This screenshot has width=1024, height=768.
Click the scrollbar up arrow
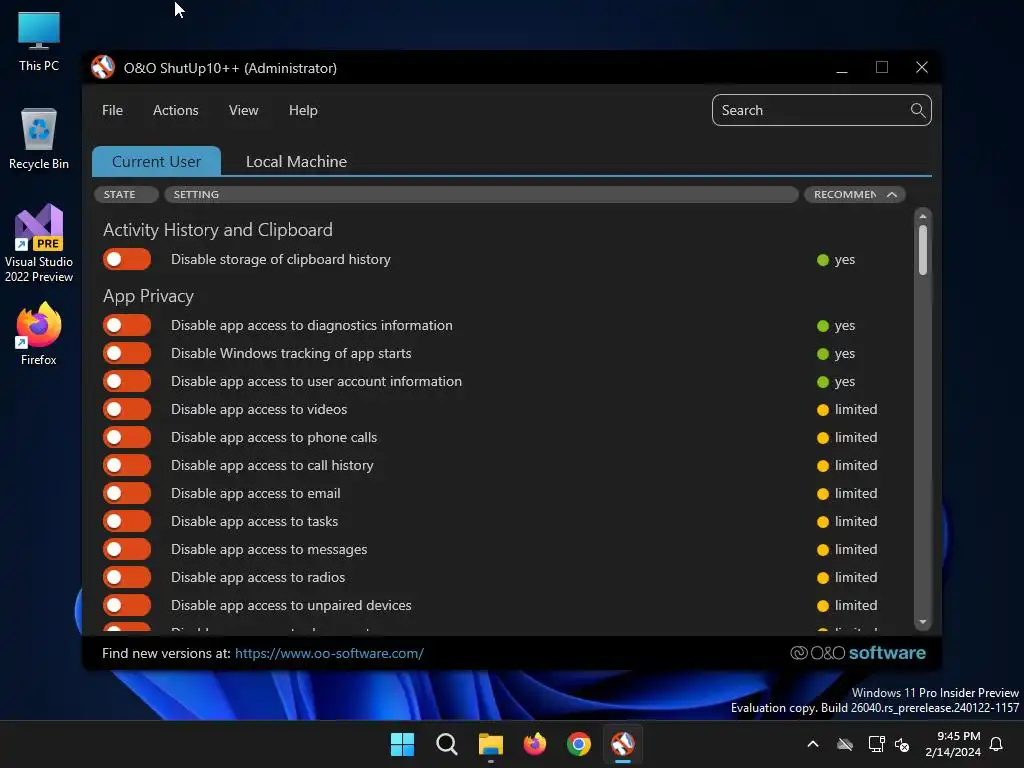pos(923,216)
